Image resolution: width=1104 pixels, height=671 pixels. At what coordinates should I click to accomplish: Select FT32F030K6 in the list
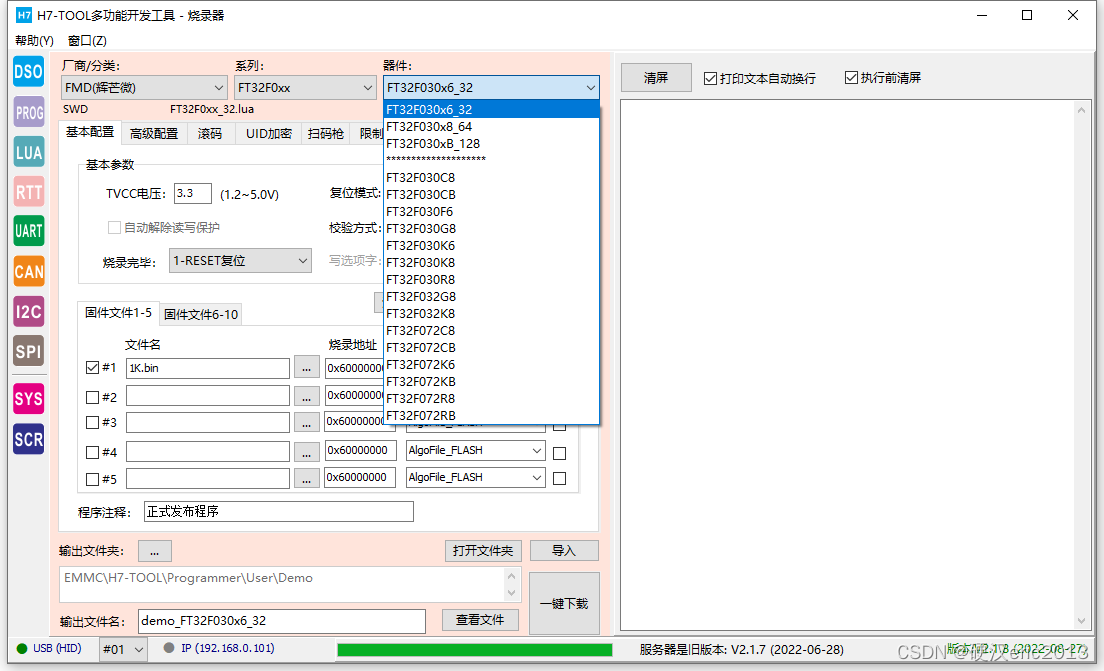click(491, 246)
